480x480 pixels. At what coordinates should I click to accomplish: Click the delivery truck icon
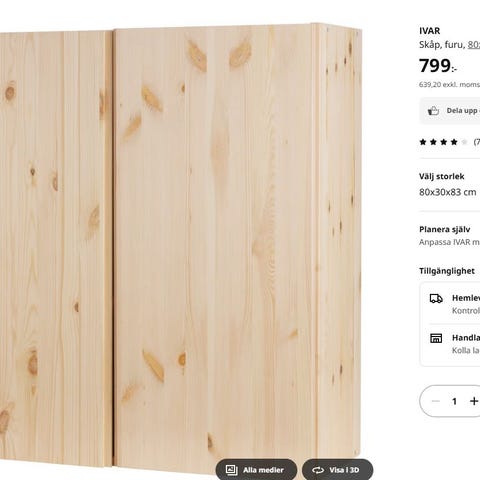point(436,298)
